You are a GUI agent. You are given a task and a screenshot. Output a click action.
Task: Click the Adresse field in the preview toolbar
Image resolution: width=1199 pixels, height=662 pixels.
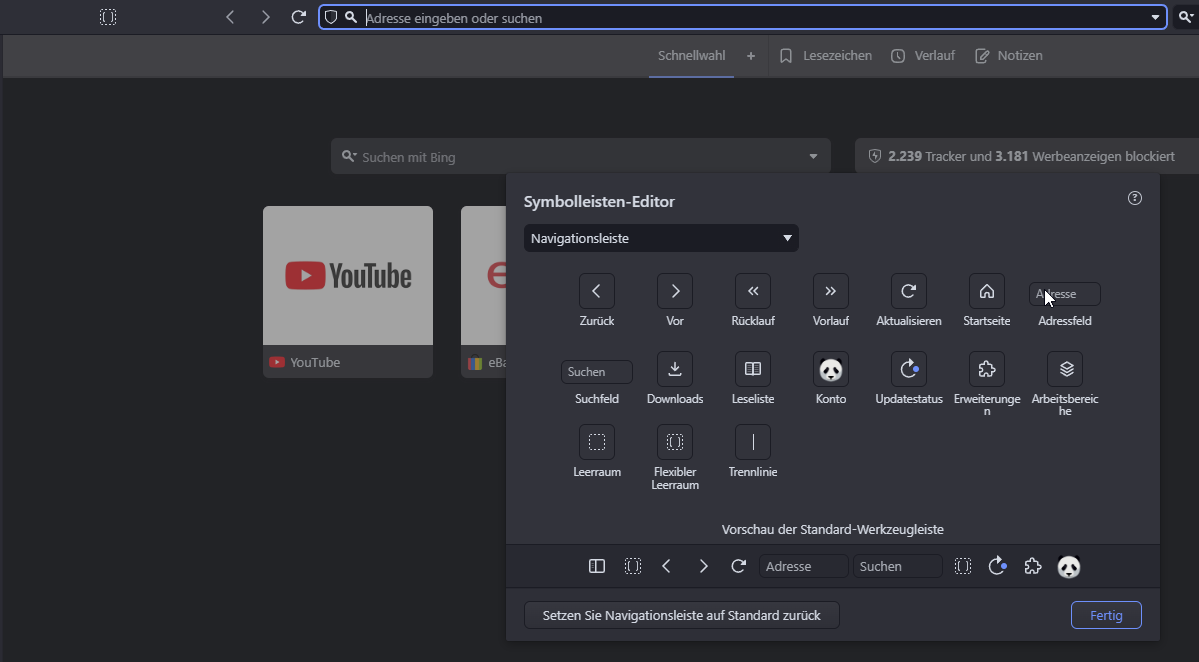804,566
